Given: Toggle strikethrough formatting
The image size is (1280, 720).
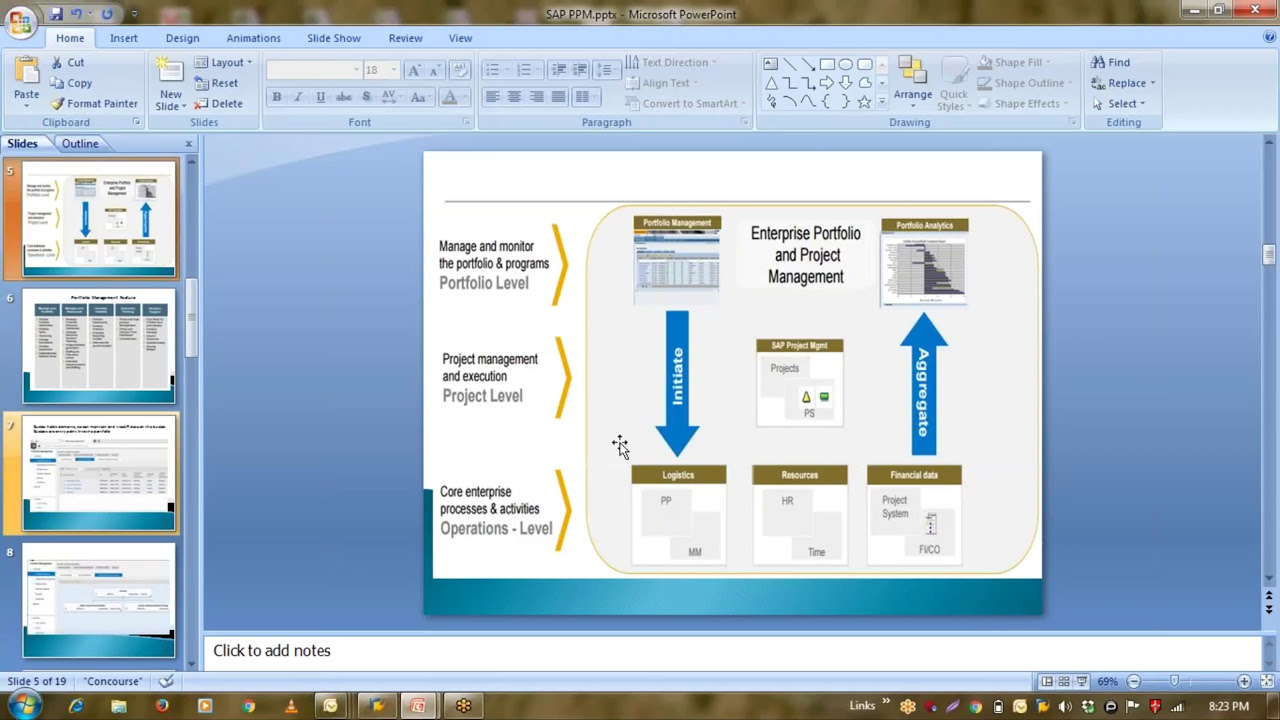Looking at the screenshot, I should tap(343, 97).
